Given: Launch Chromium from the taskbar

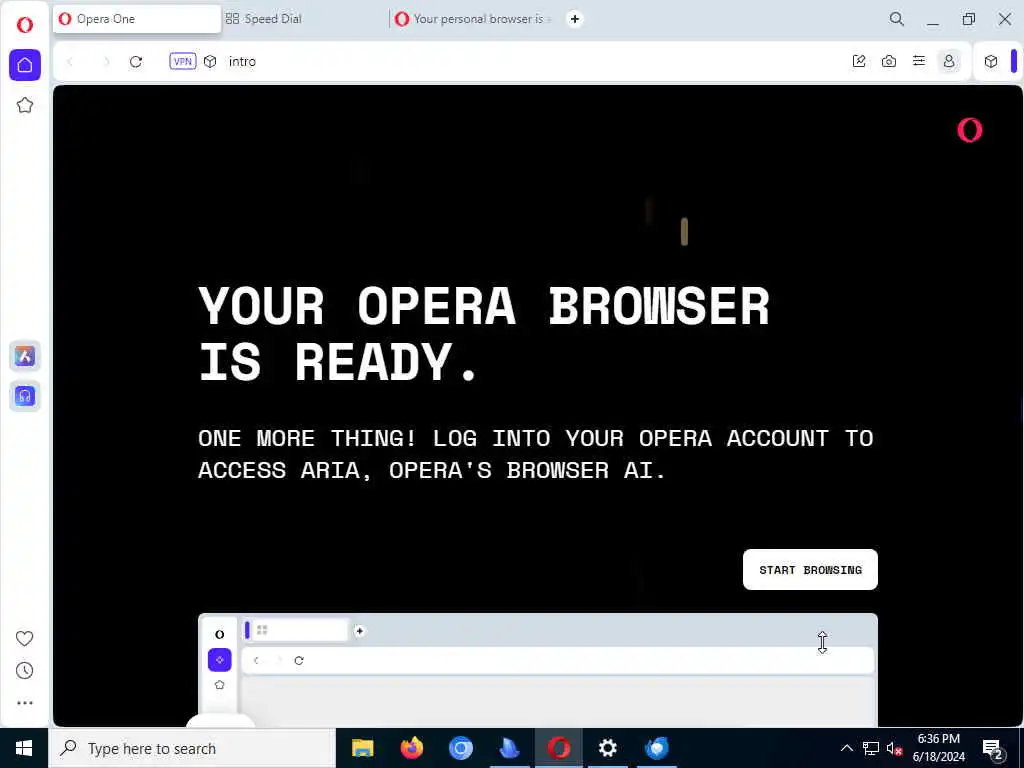Looking at the screenshot, I should (x=460, y=748).
